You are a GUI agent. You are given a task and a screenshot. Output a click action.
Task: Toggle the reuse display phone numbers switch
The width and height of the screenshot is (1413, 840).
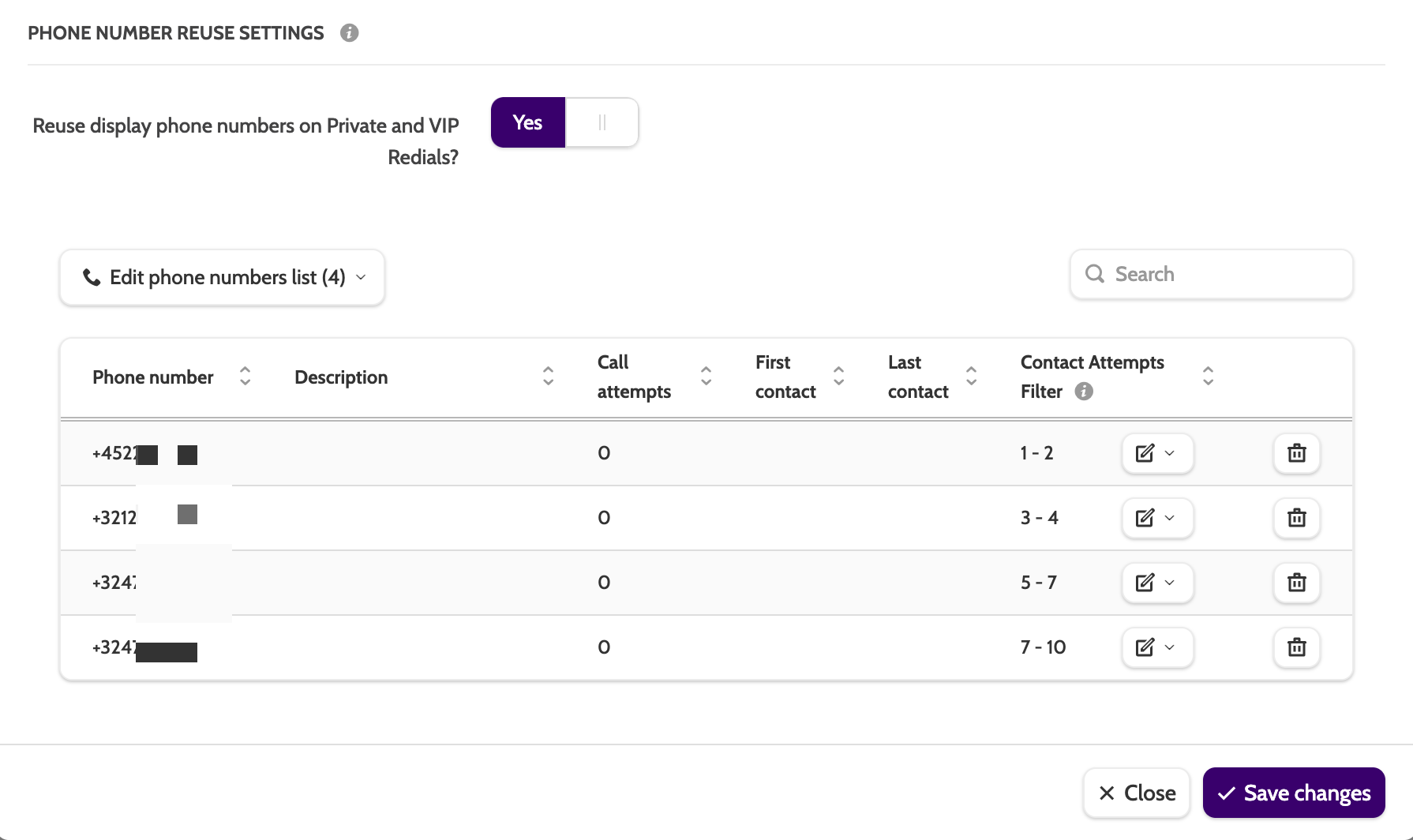point(564,122)
